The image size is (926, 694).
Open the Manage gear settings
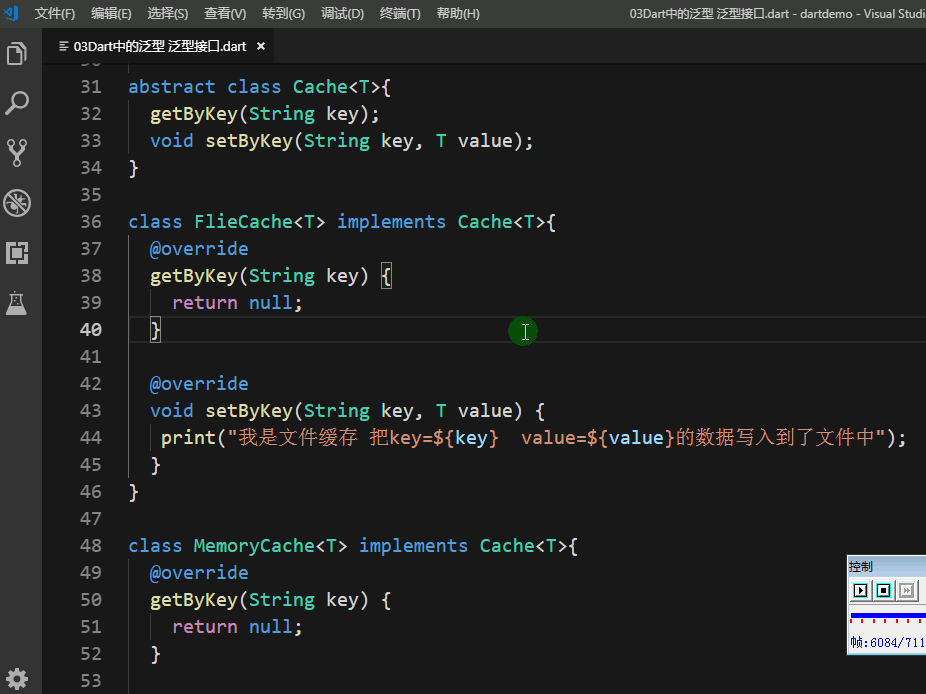tap(17, 679)
